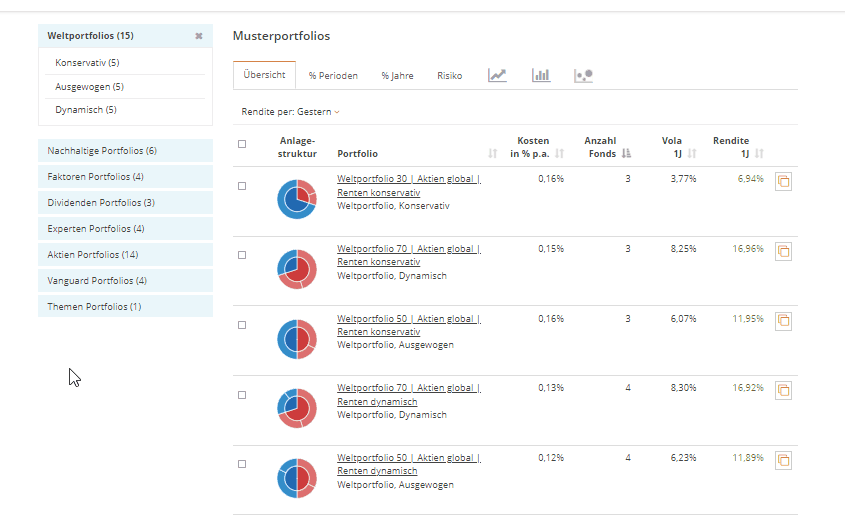Expand Aktien Portfolios (14) category
The height and width of the screenshot is (519, 845).
coord(125,255)
